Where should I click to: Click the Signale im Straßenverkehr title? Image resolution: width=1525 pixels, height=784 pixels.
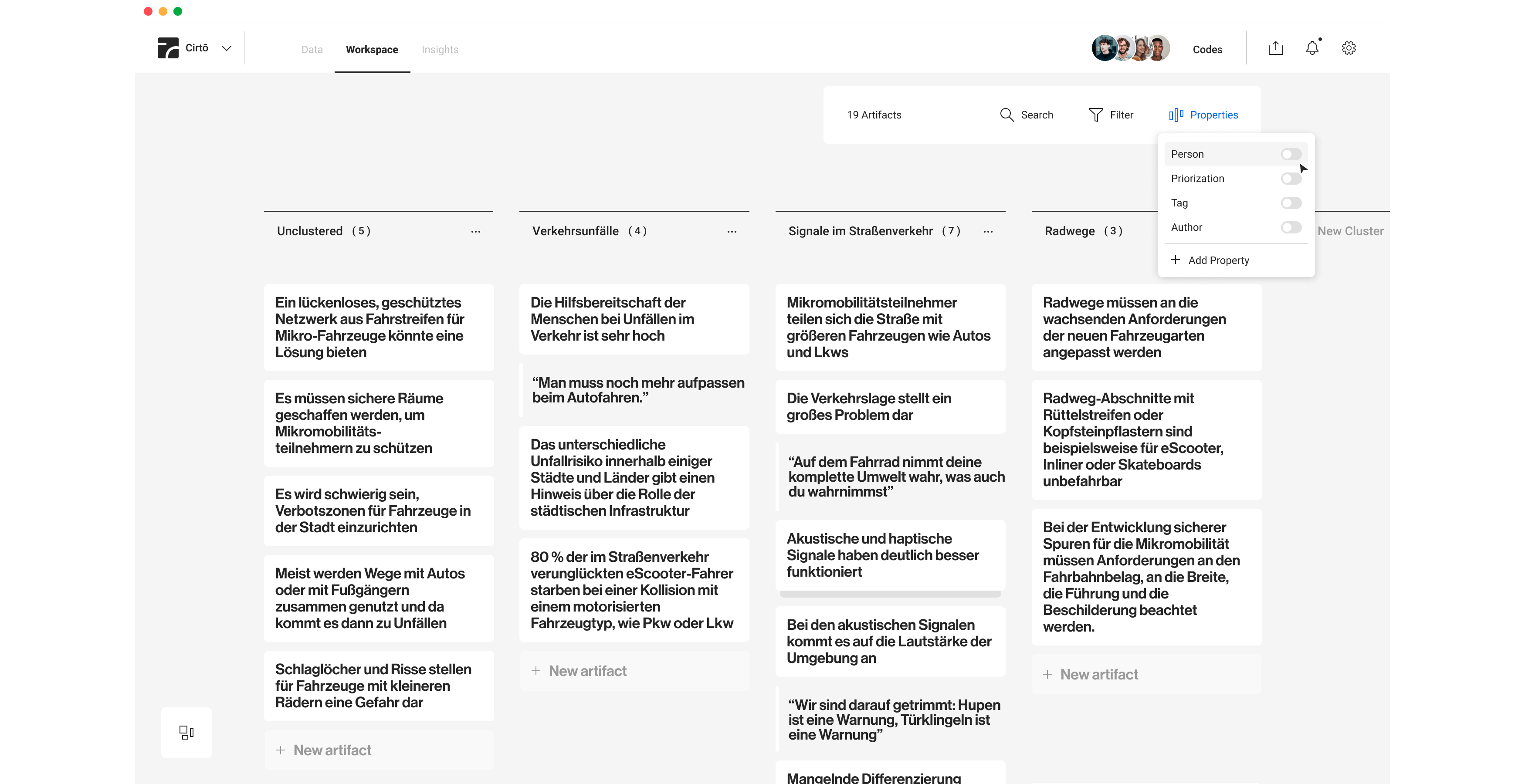pos(860,231)
